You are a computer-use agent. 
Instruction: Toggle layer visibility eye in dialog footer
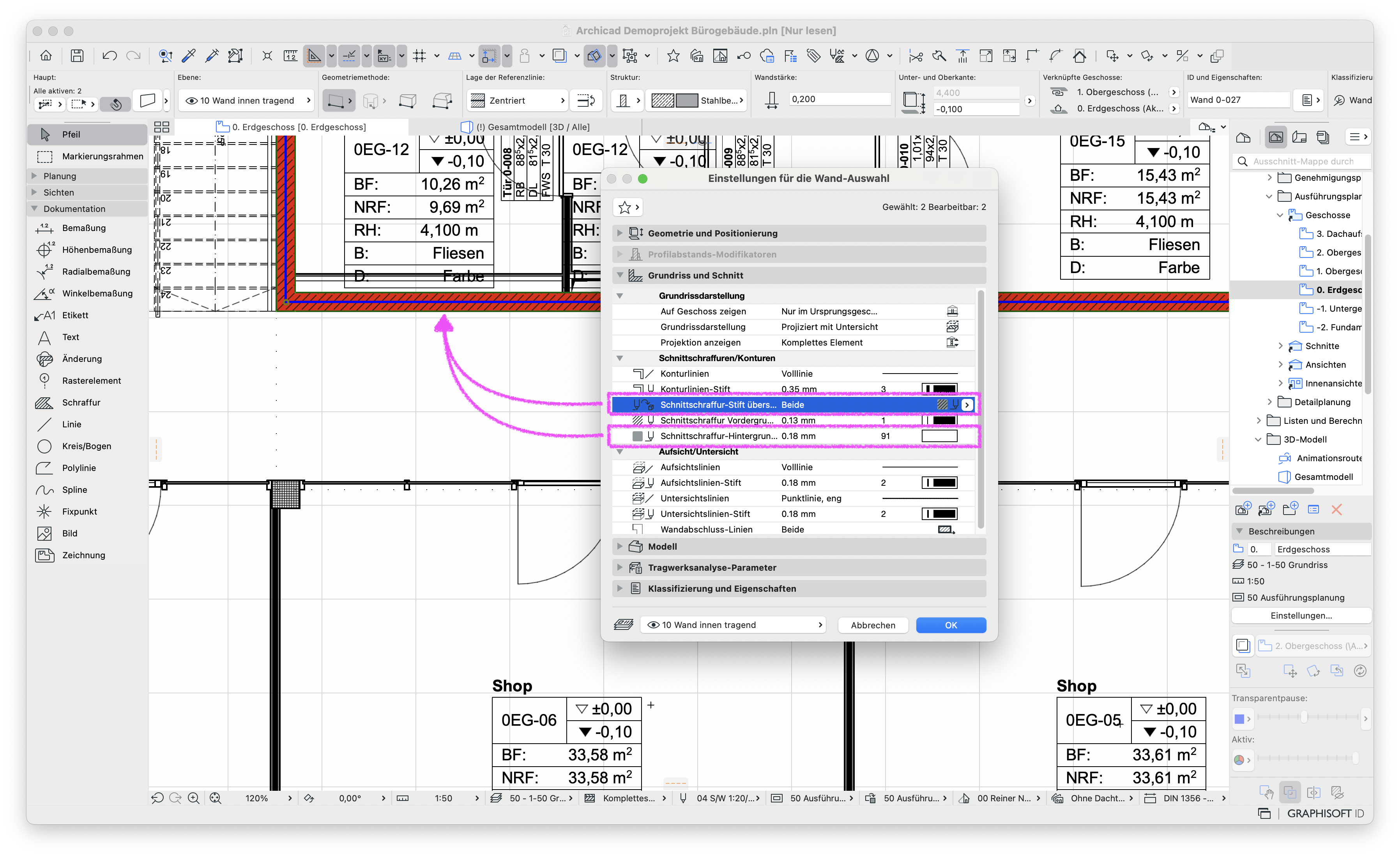pos(653,625)
